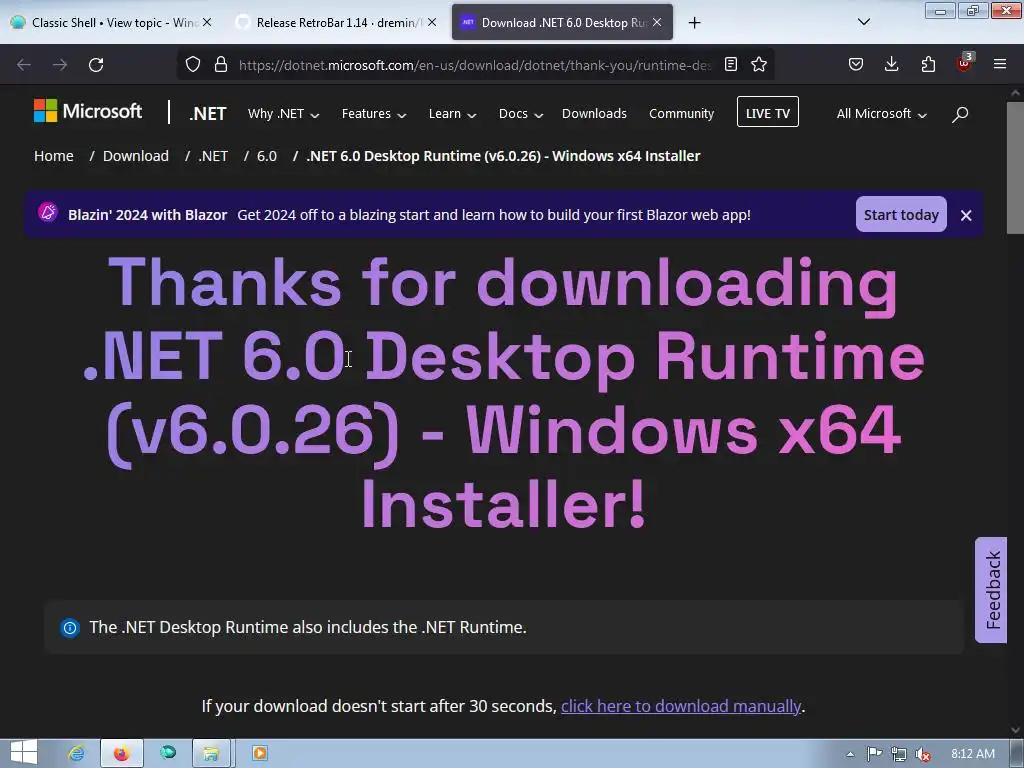Viewport: 1024px width, 768px height.
Task: Open the uBlock Origin extension icon
Action: [x=964, y=63]
